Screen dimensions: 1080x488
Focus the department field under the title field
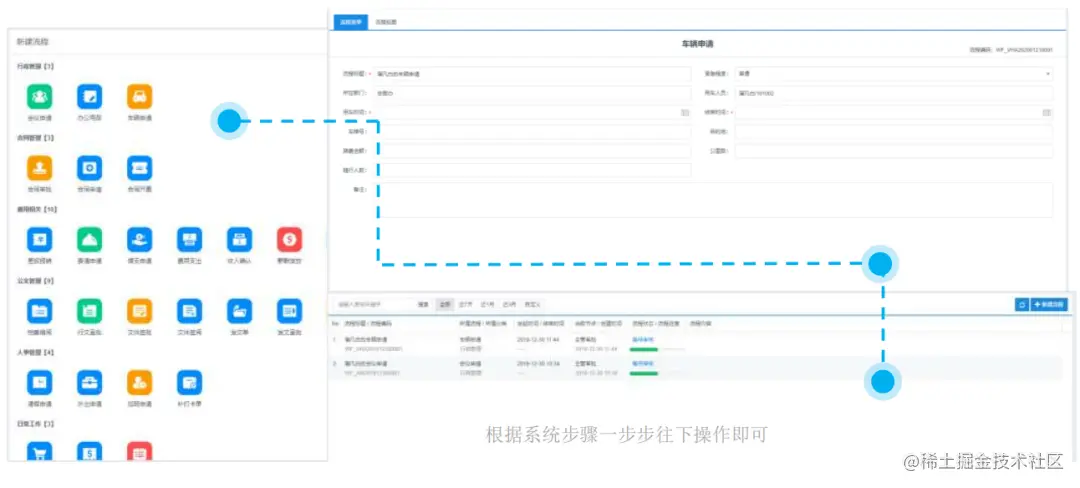tap(532, 93)
